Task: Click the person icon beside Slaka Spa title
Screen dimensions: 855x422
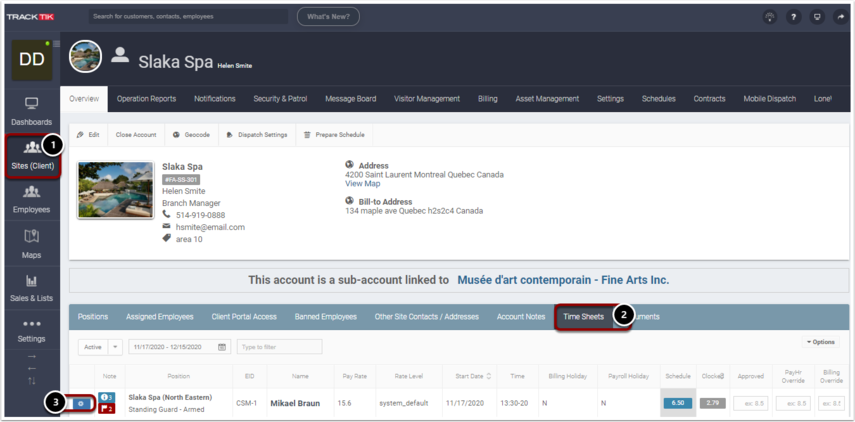Action: click(120, 55)
